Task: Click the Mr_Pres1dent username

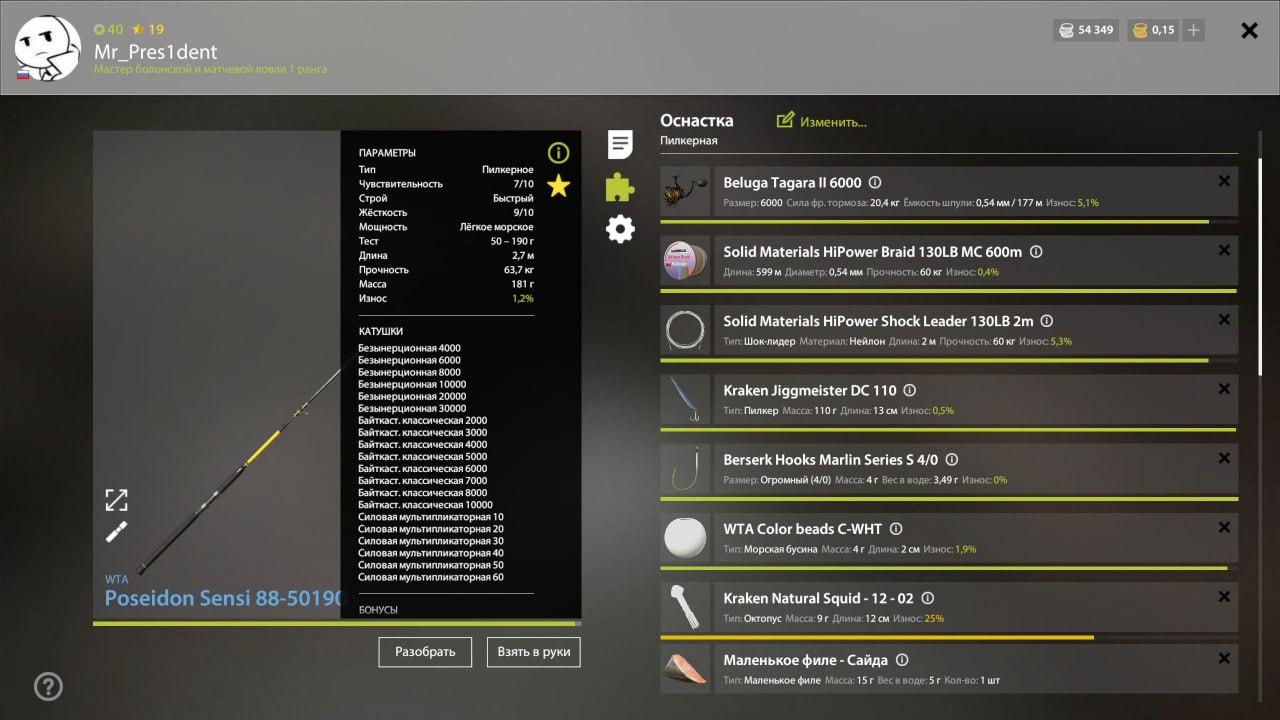Action: point(156,52)
